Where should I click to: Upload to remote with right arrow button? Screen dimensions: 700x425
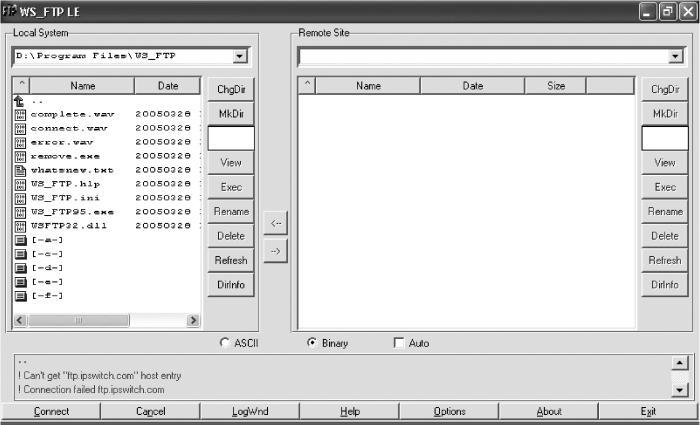coord(275,251)
